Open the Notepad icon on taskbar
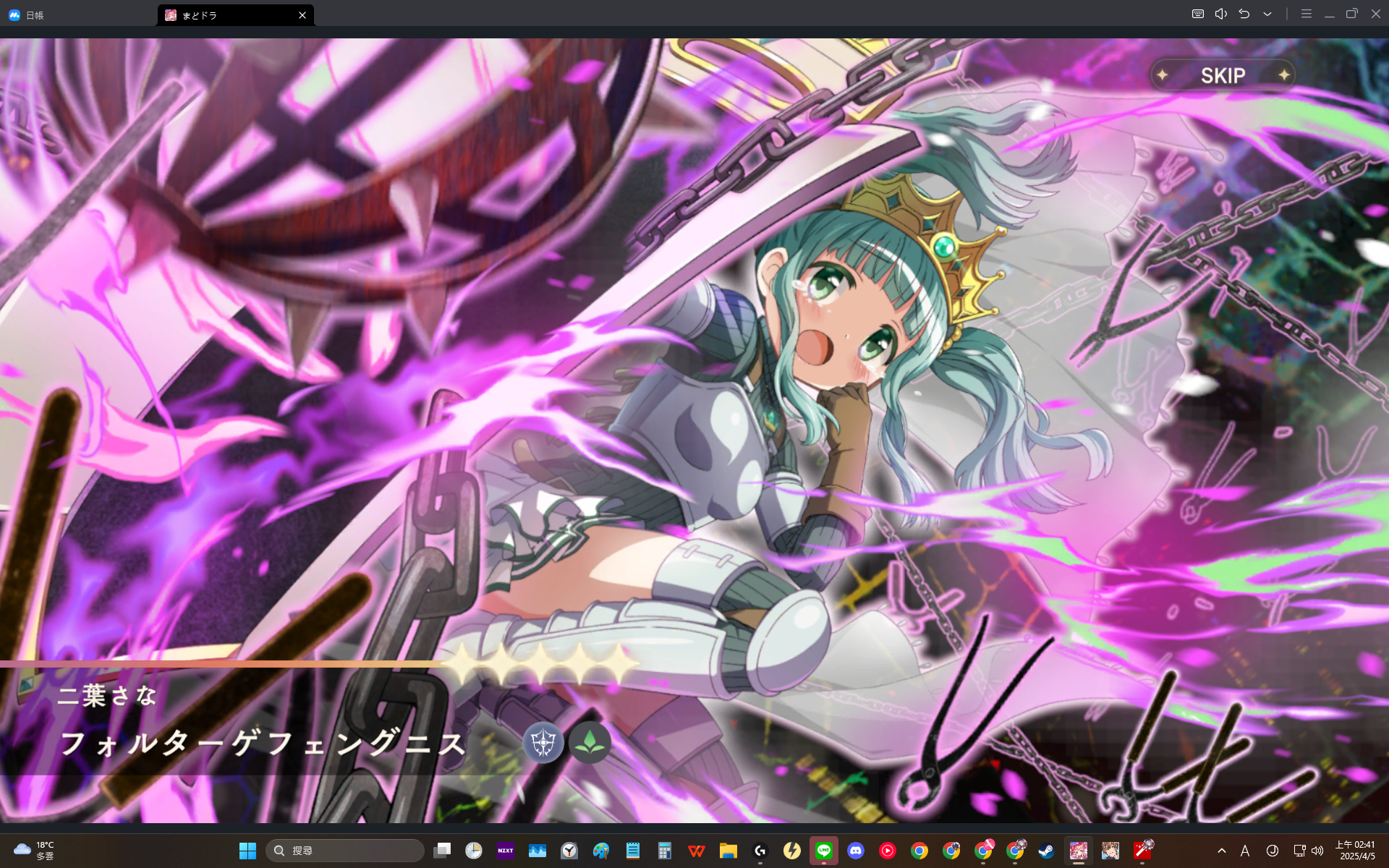 [x=633, y=851]
